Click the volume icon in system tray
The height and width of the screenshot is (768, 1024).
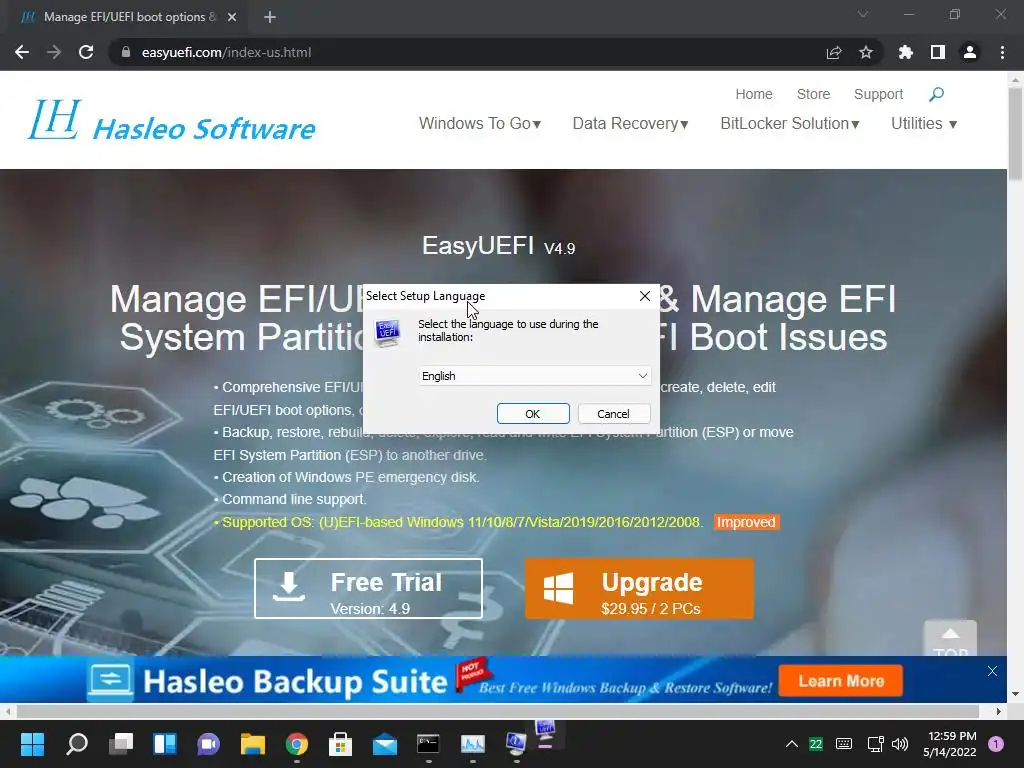tap(900, 744)
